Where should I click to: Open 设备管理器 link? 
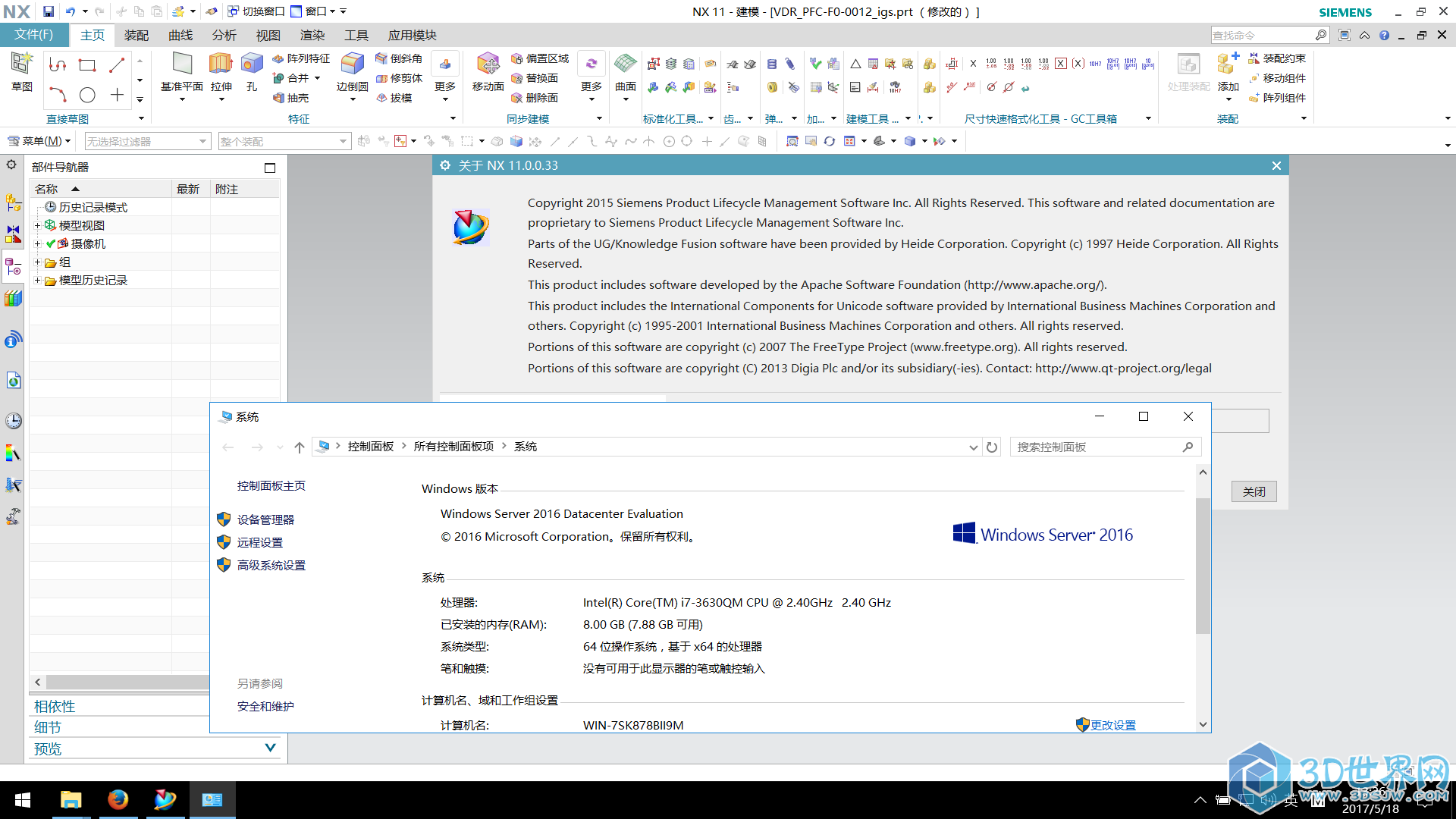(x=265, y=519)
